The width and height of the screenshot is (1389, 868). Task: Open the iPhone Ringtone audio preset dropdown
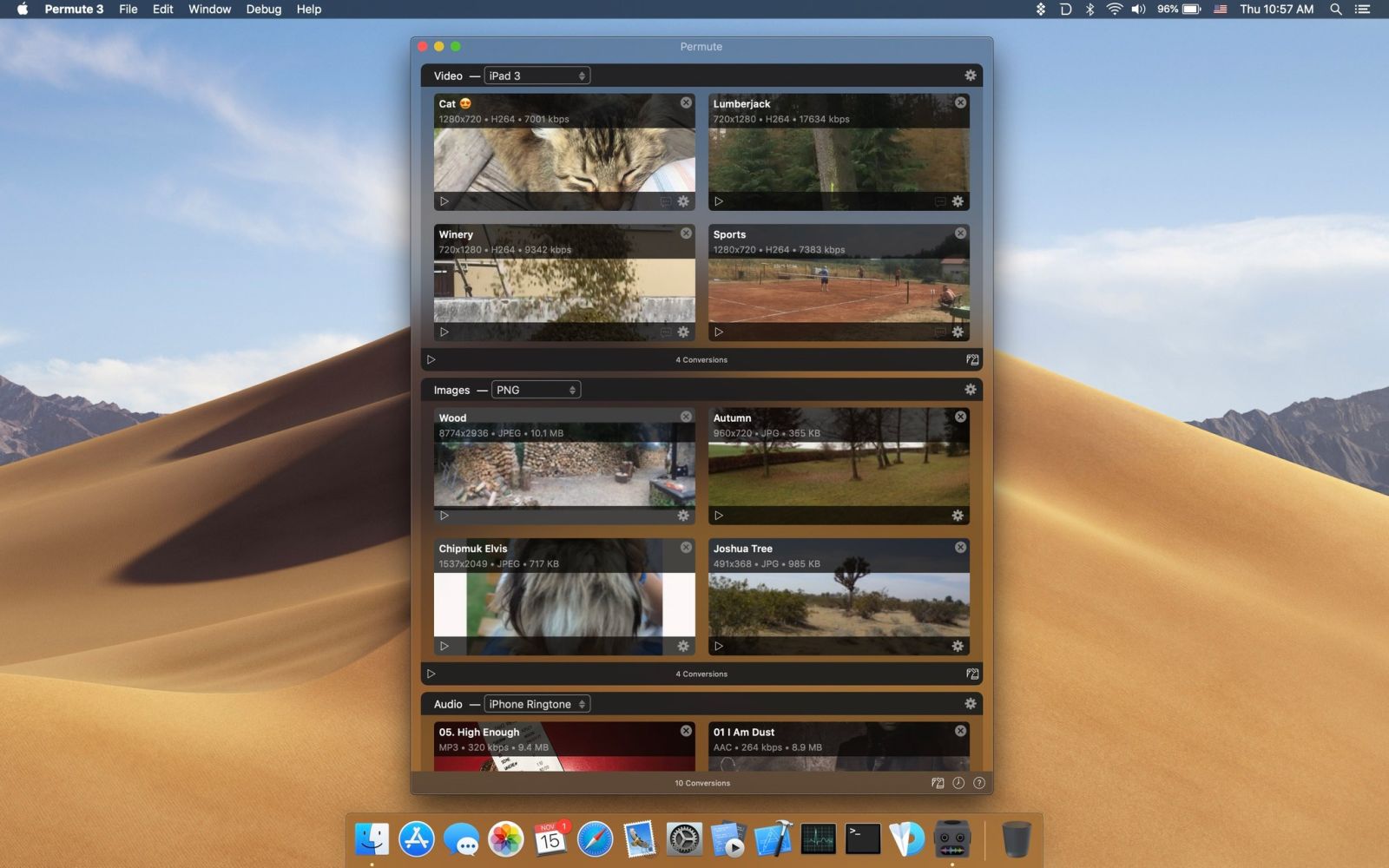click(x=537, y=703)
